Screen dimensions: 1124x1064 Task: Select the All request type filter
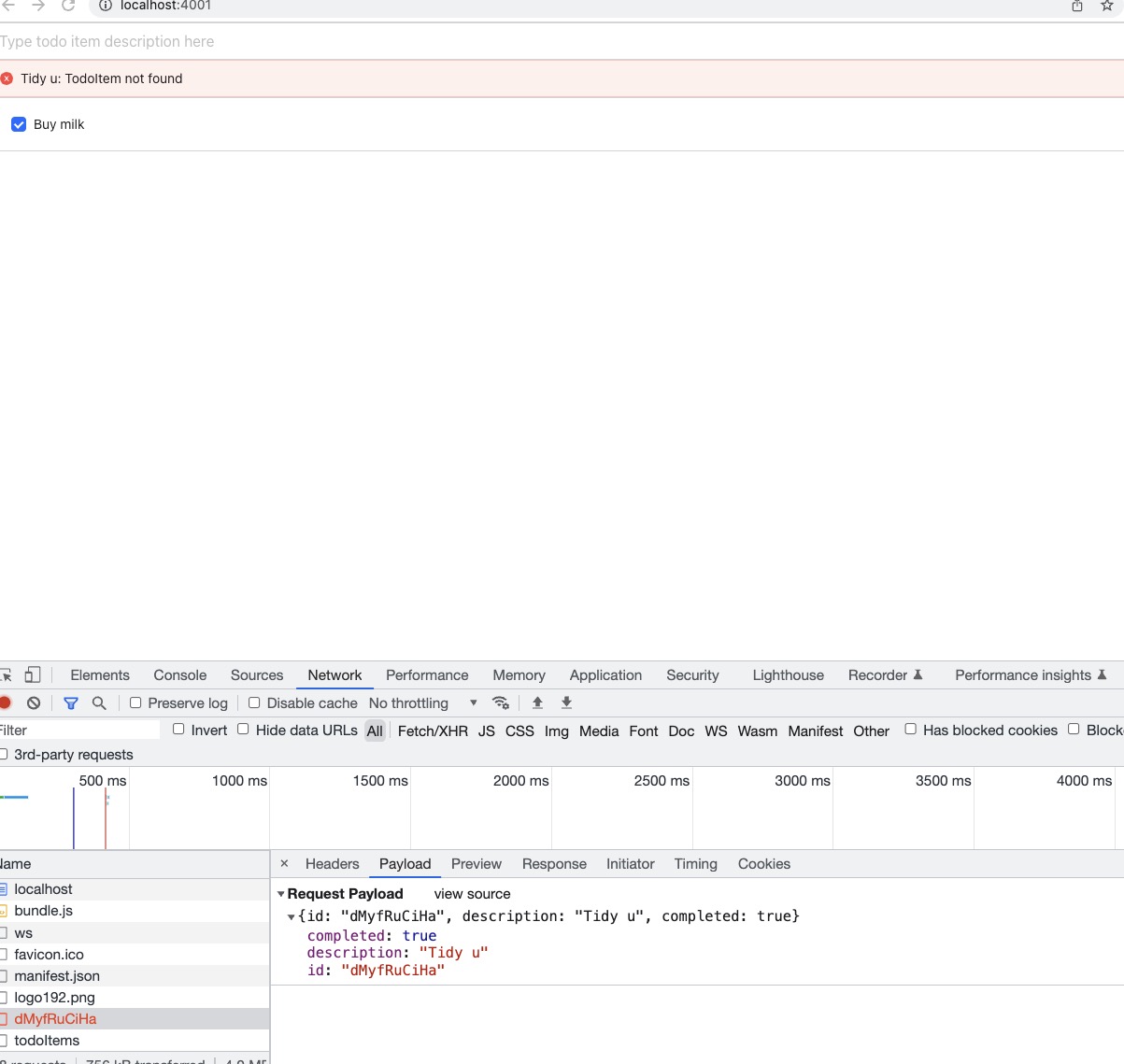(x=375, y=731)
